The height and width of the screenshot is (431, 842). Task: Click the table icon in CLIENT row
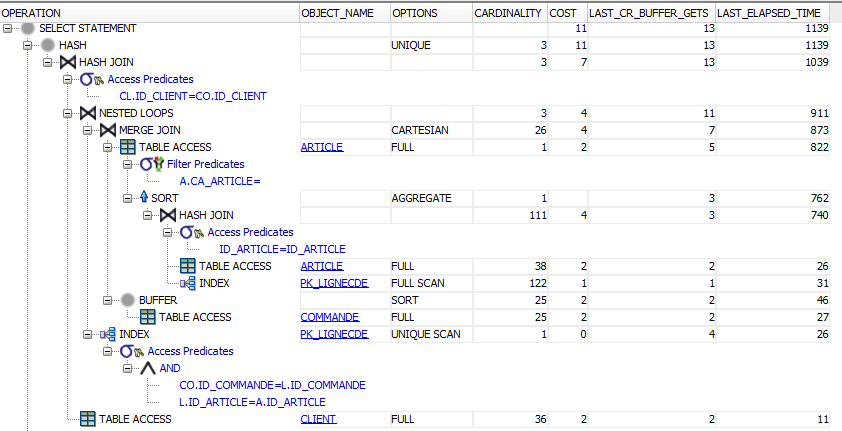point(88,419)
